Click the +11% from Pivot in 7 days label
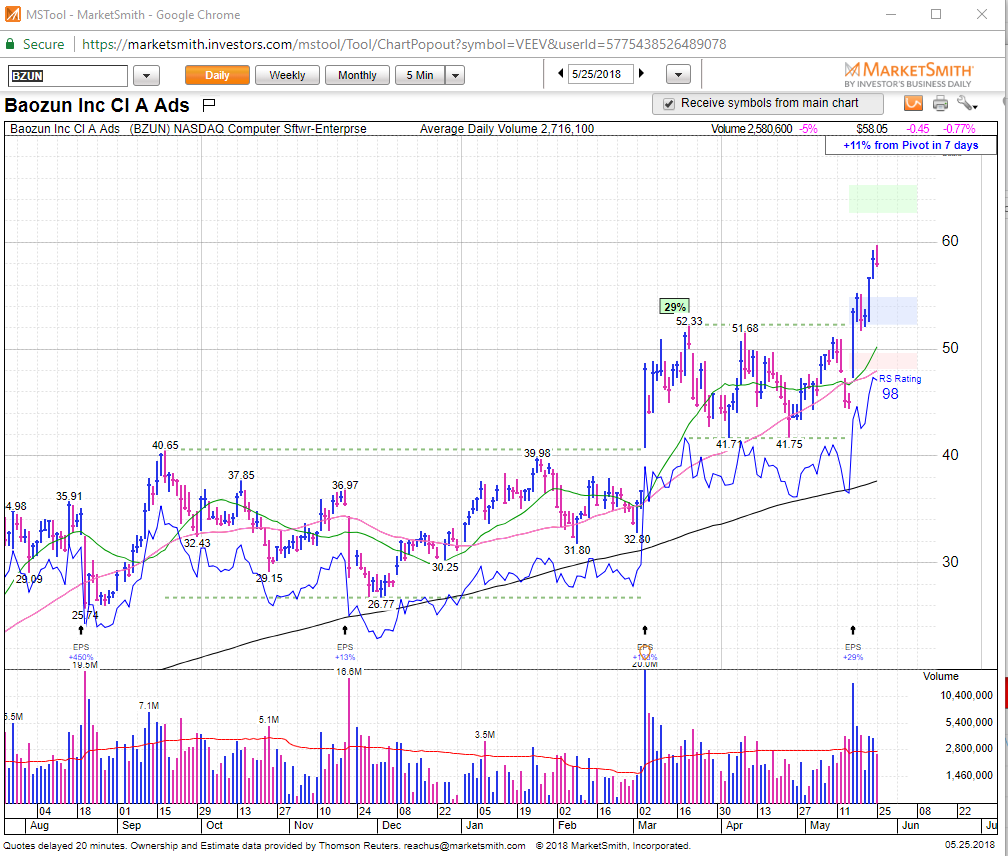This screenshot has height=856, width=1008. click(910, 145)
